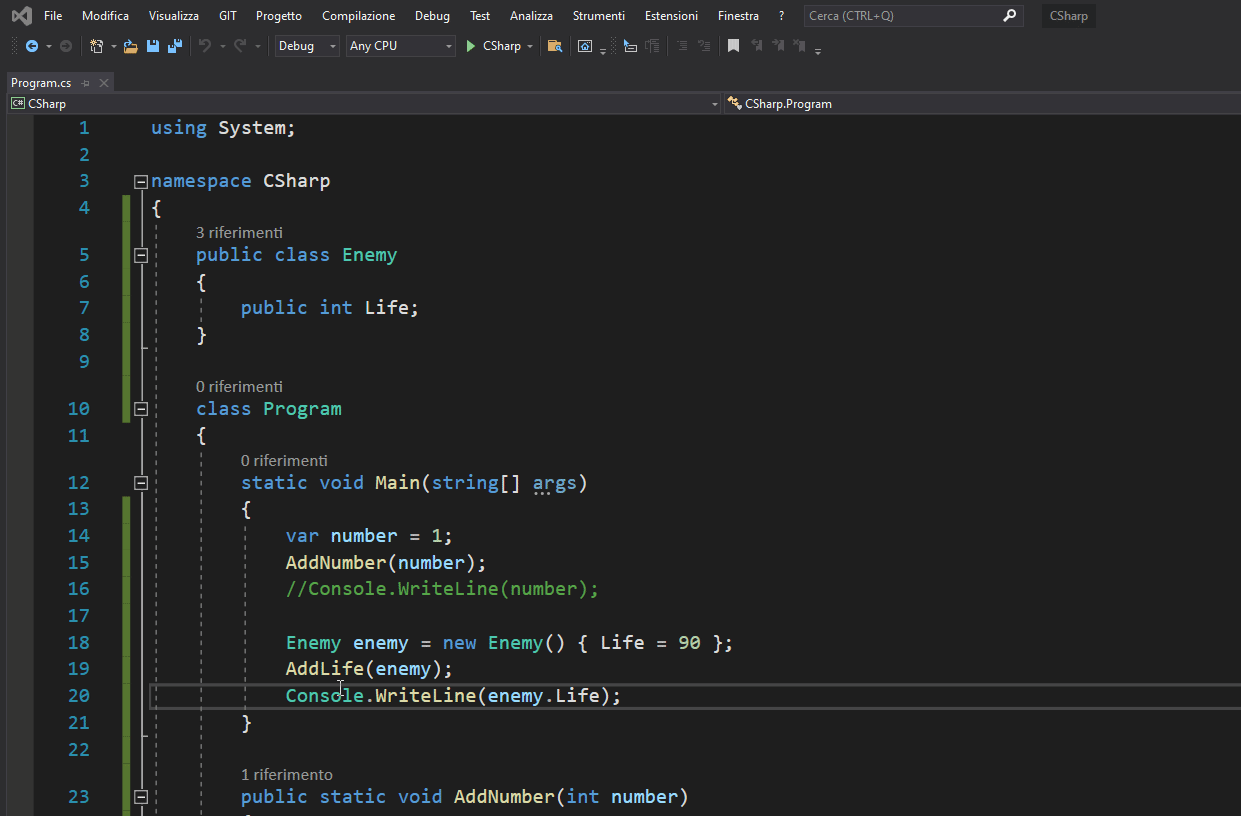Click the commented Console.WriteLine(number) line
Screen dimensions: 1241x816
pos(442,589)
